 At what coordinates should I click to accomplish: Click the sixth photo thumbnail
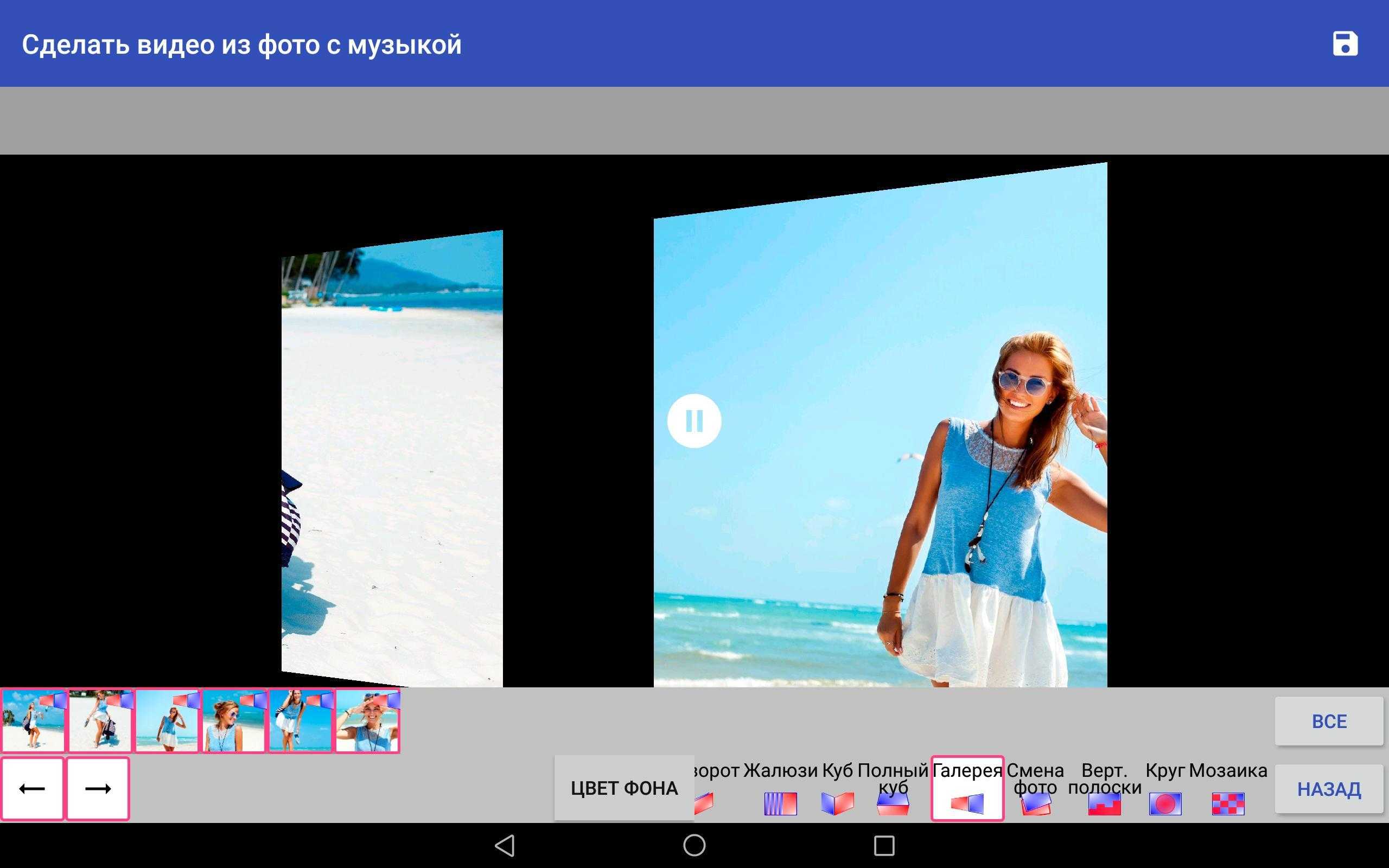(369, 720)
